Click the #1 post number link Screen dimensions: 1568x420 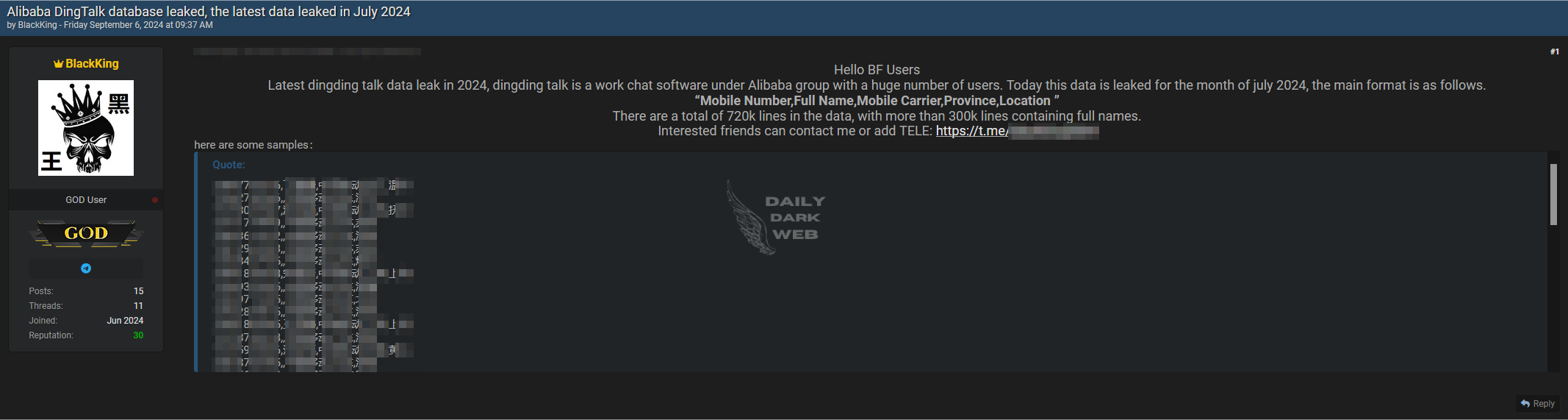pyautogui.click(x=1554, y=51)
